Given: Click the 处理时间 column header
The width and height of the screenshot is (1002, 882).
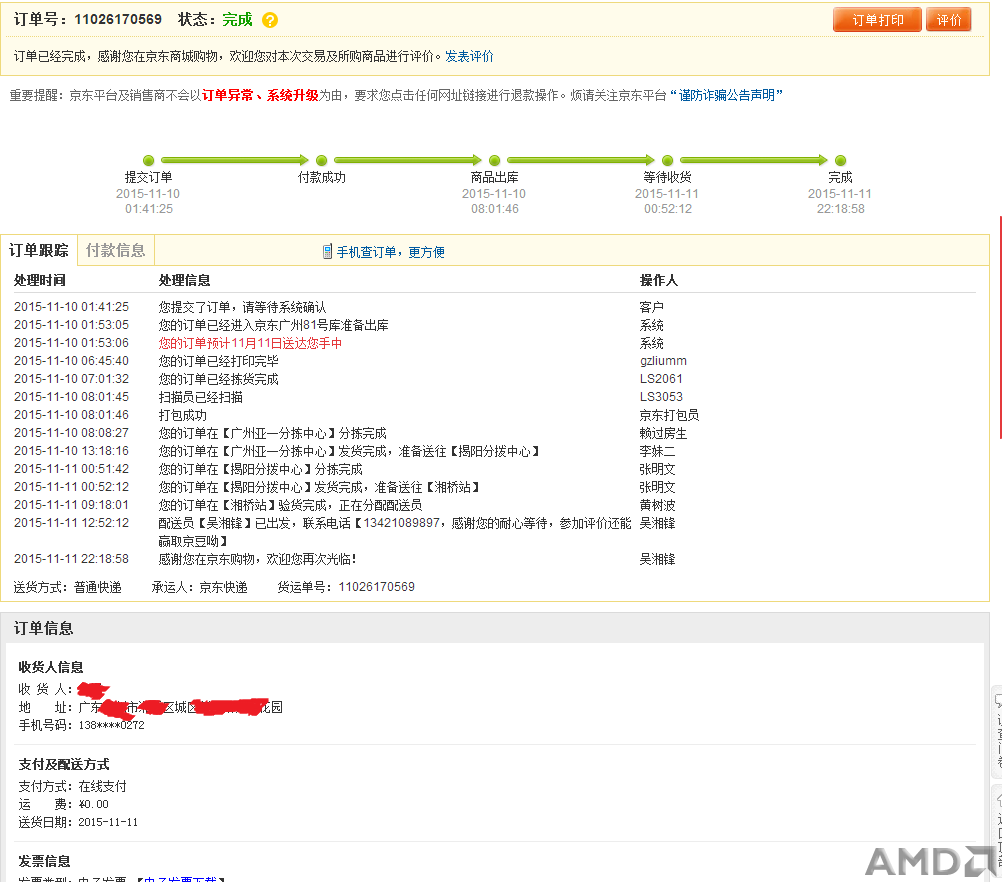Looking at the screenshot, I should tap(40, 281).
